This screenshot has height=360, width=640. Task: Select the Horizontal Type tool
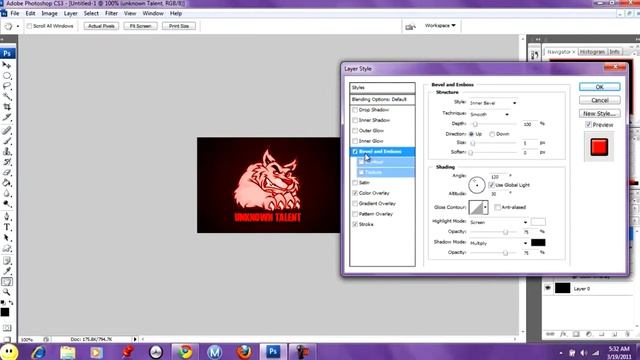coord(7,227)
